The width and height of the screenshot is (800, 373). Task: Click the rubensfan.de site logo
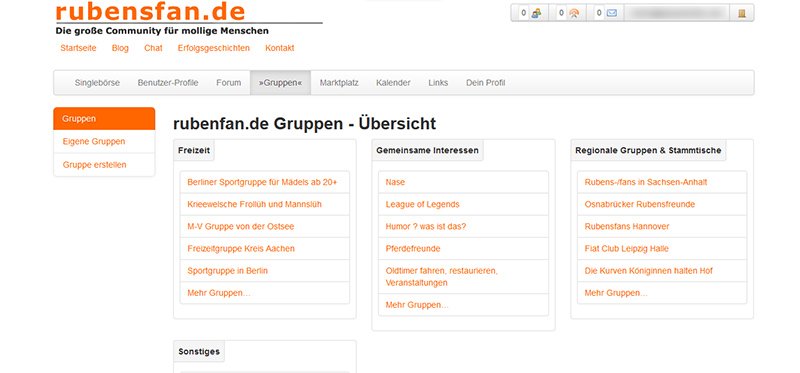pos(151,11)
